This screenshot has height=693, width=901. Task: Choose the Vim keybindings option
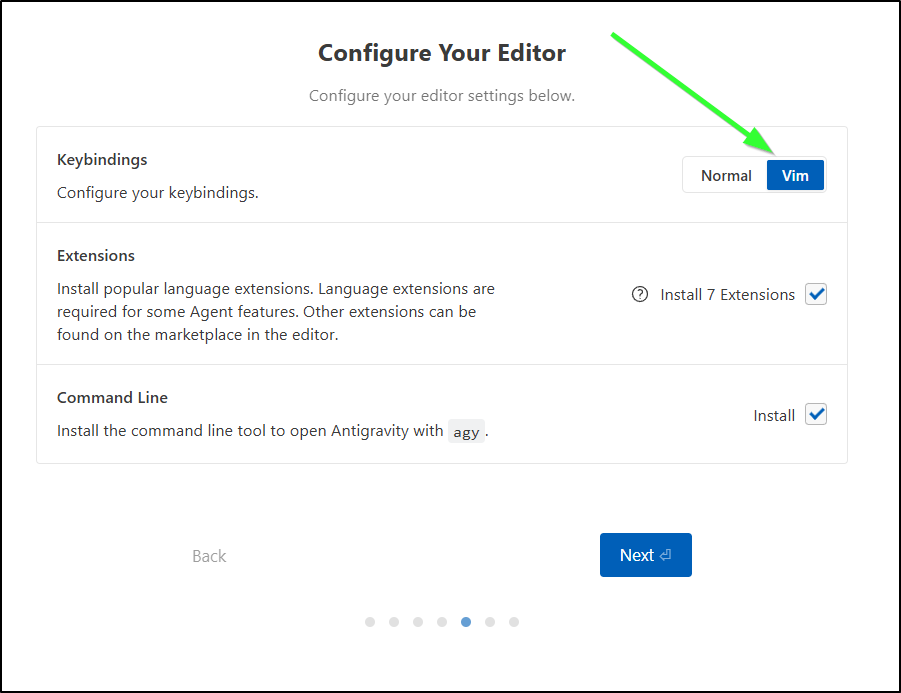click(x=795, y=175)
